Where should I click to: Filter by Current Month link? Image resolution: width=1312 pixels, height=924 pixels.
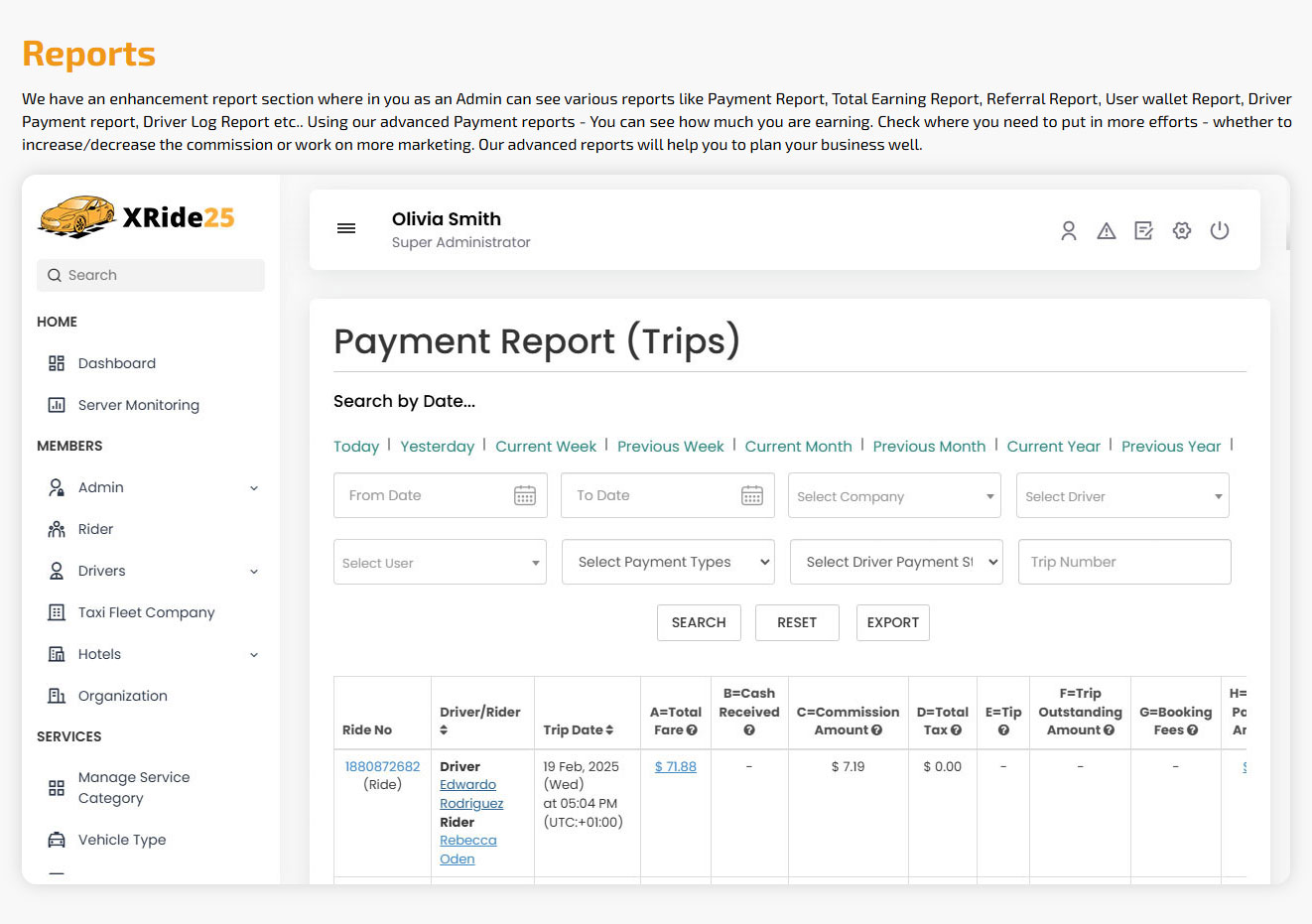(x=799, y=447)
